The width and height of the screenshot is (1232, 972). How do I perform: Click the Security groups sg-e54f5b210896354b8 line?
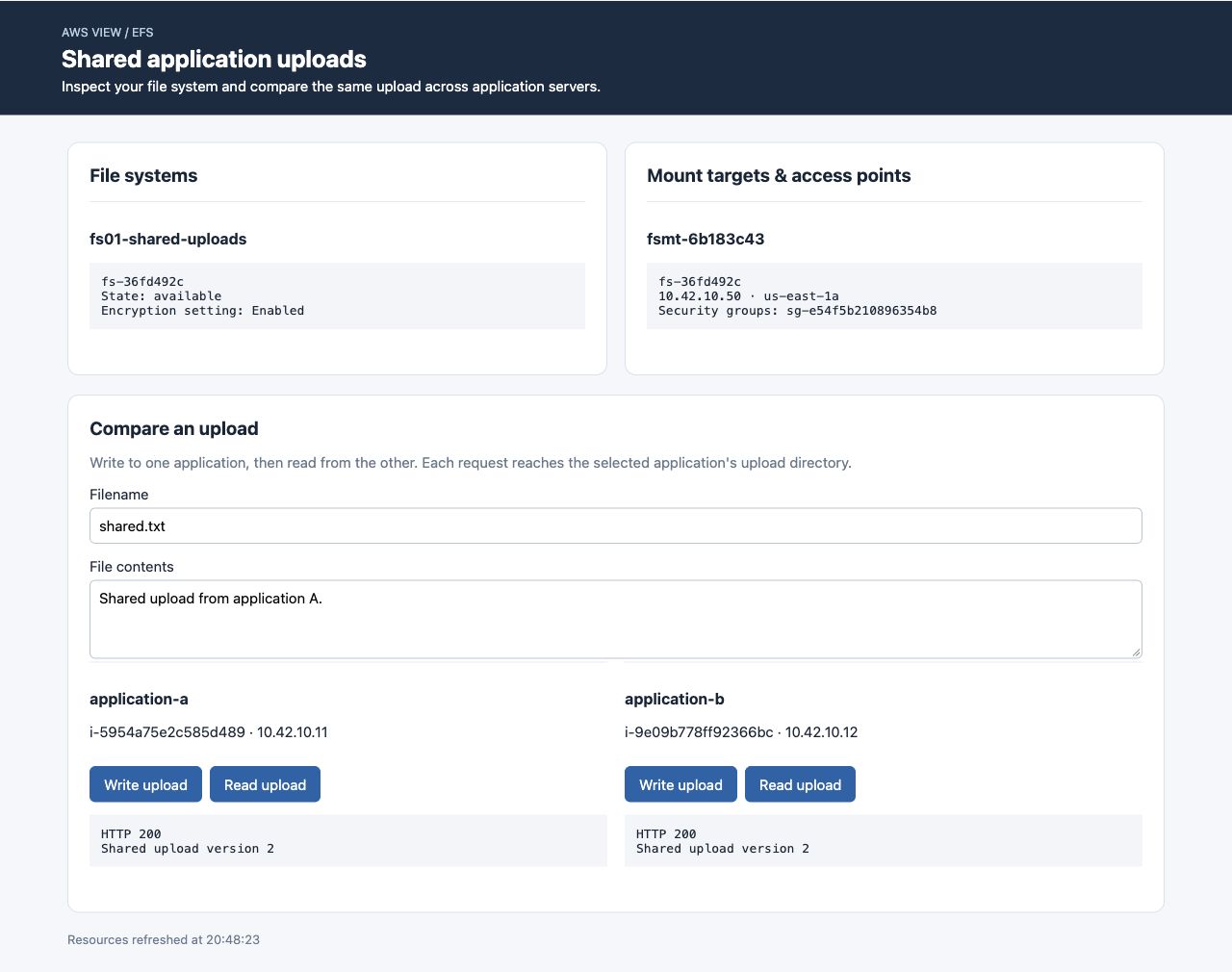coord(798,311)
